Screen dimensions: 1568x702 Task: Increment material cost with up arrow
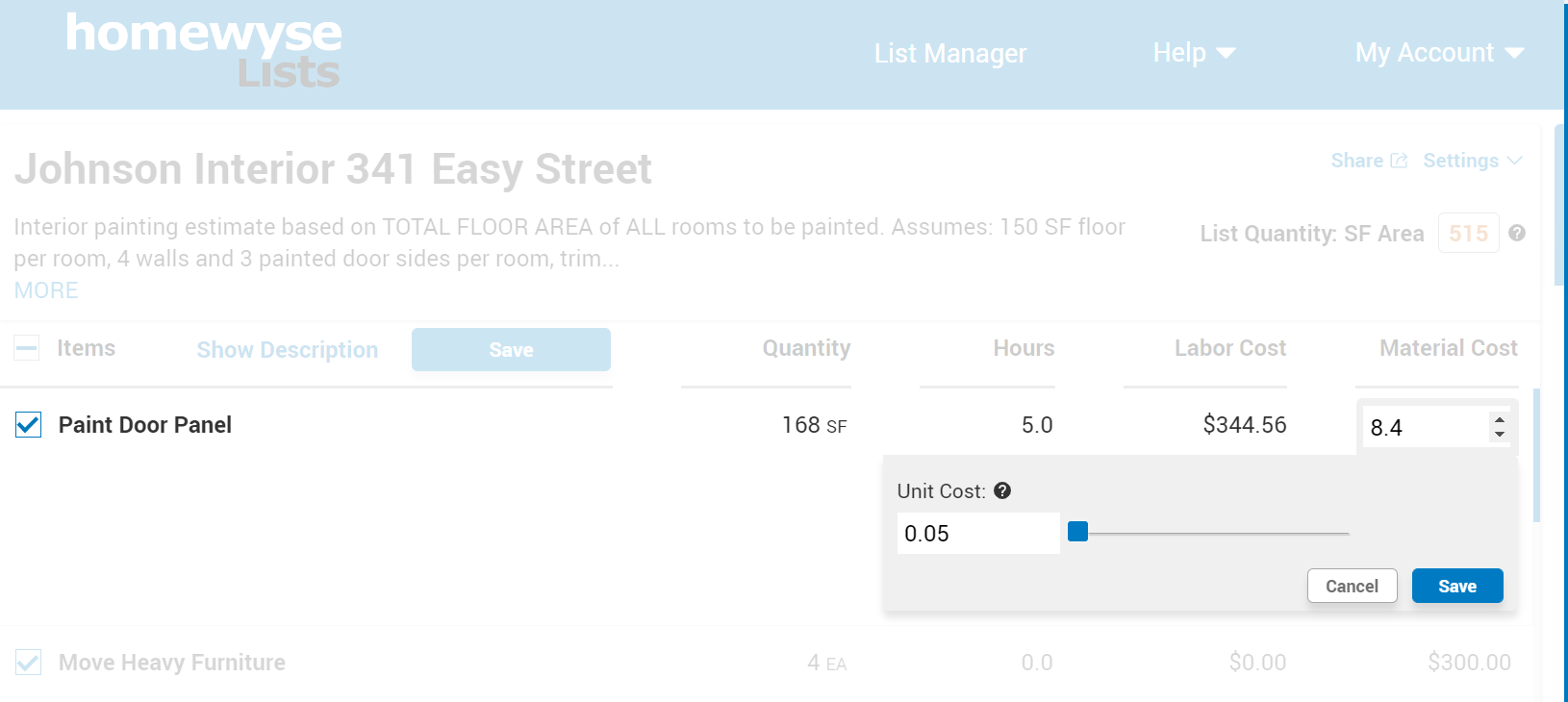click(1499, 418)
